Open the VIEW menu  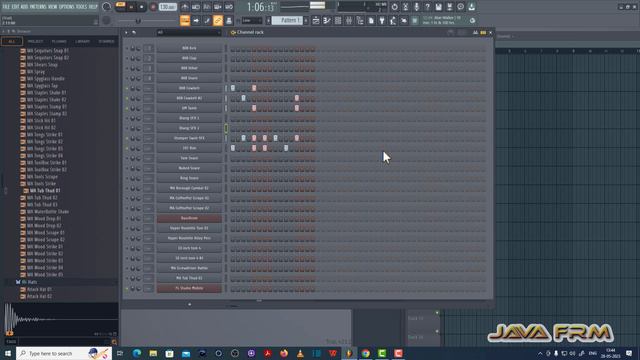click(53, 7)
